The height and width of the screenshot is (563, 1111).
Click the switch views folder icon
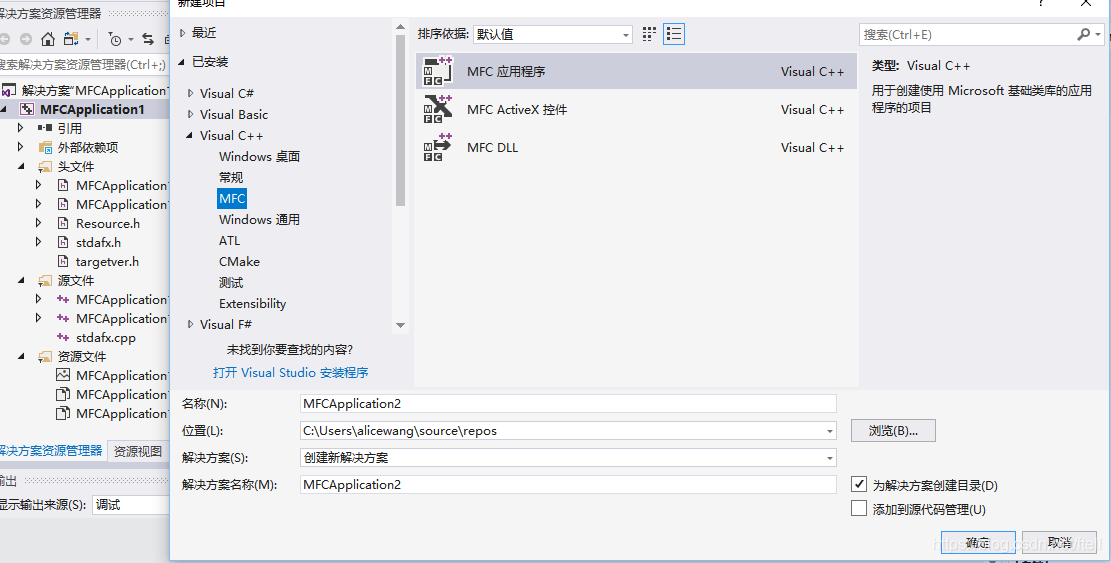[71, 39]
